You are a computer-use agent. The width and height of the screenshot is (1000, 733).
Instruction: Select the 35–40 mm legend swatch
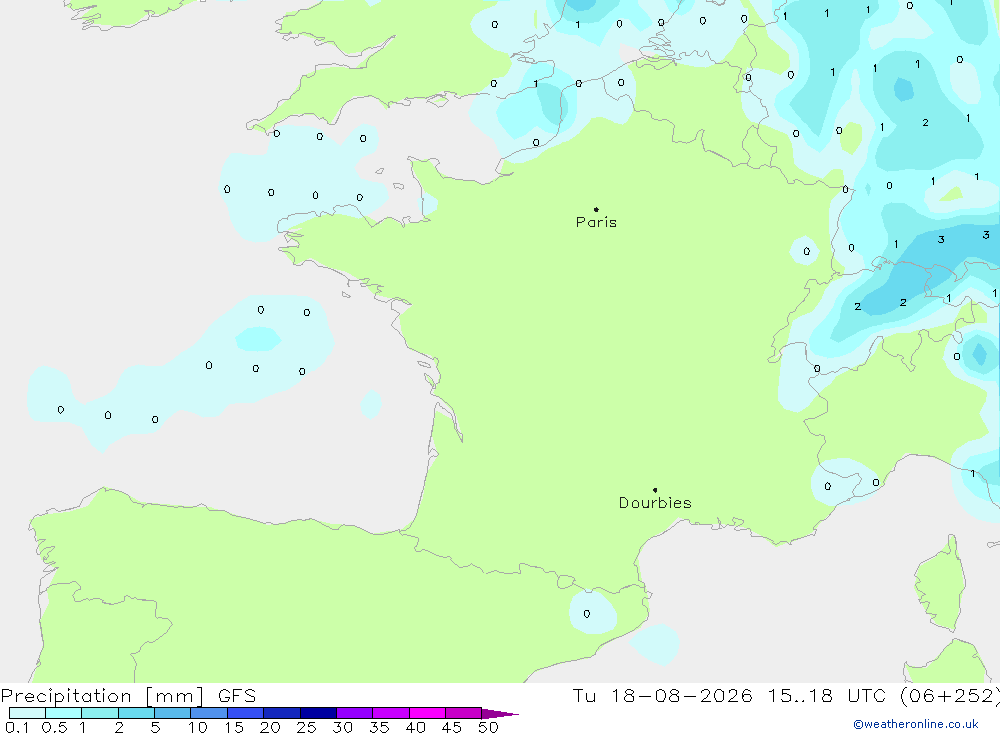point(391,713)
